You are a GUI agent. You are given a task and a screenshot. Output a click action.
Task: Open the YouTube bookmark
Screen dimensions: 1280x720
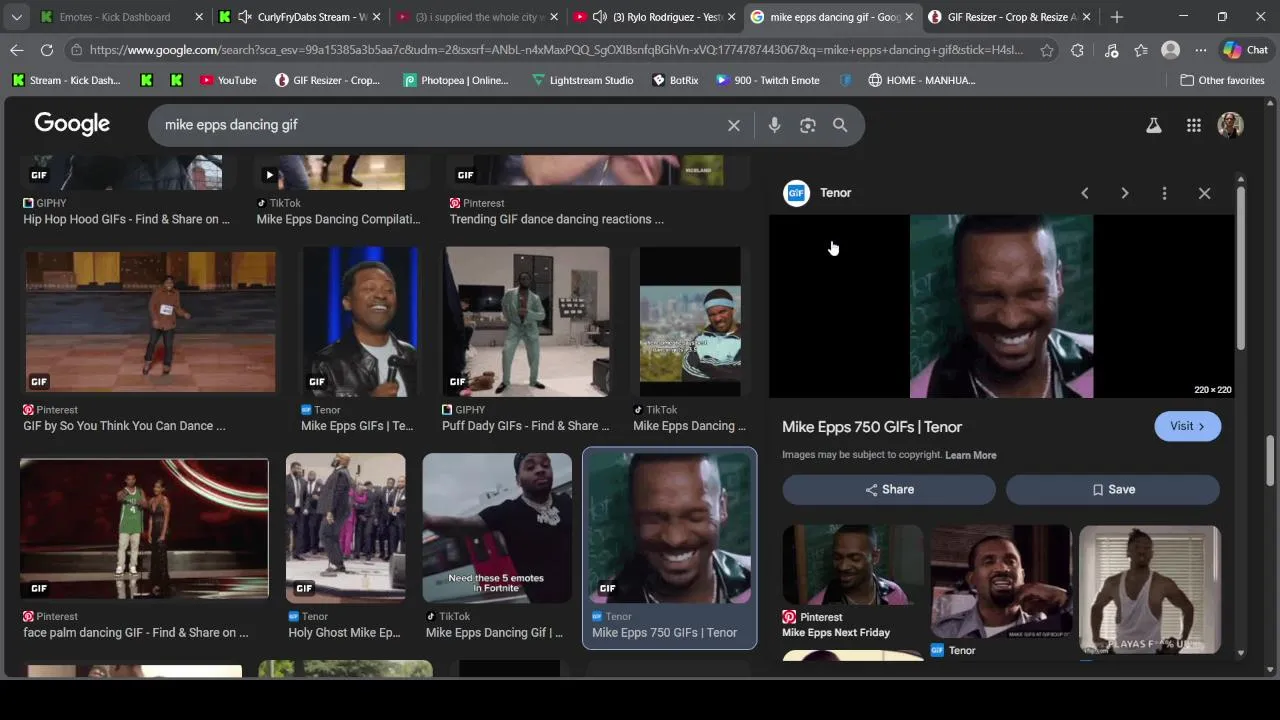228,80
